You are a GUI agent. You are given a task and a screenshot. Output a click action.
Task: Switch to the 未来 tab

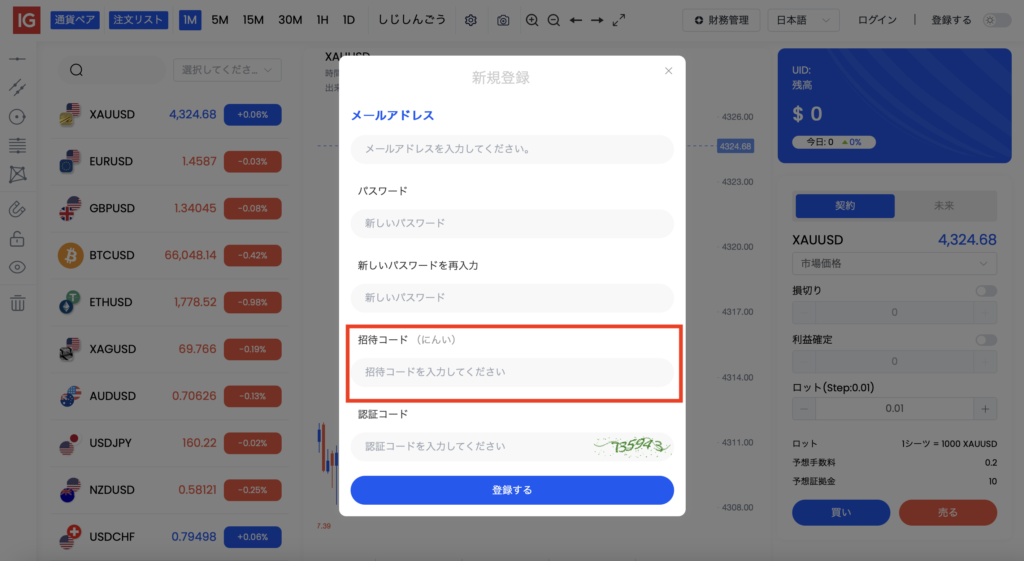(x=944, y=206)
